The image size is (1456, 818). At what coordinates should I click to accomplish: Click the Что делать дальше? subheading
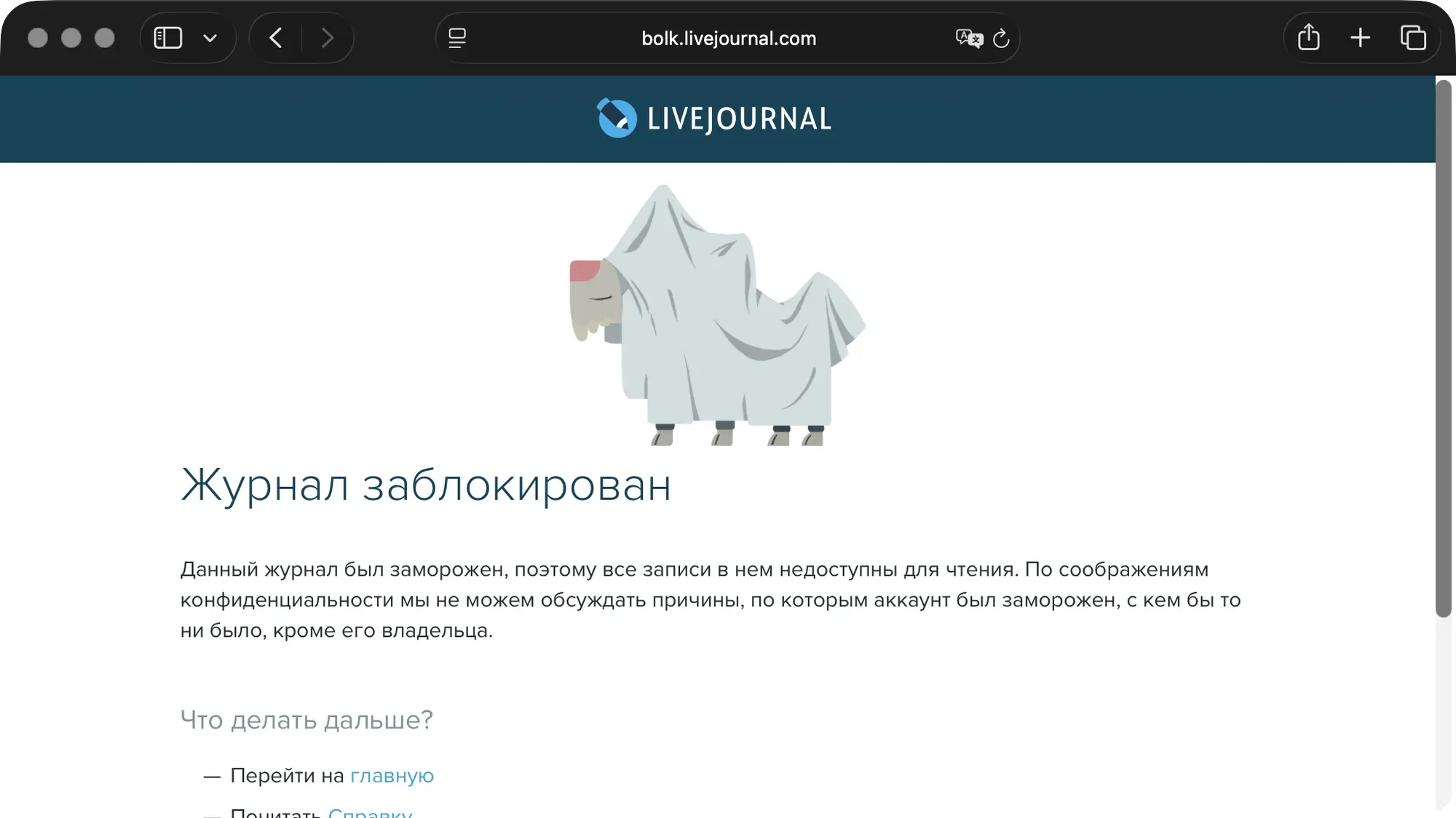pos(306,720)
